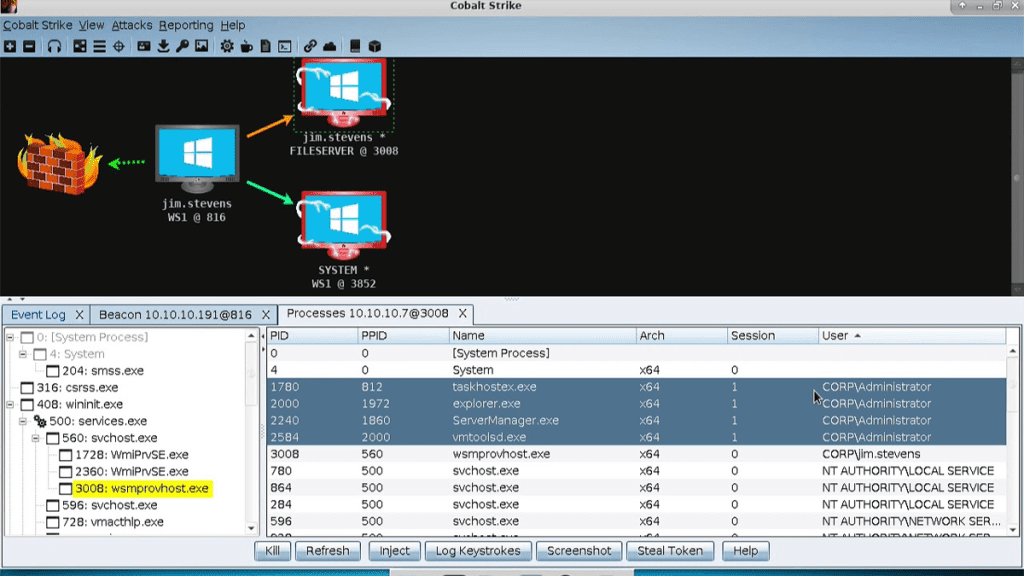Click the chain link host file icon
This screenshot has width=1024, height=576.
point(310,46)
